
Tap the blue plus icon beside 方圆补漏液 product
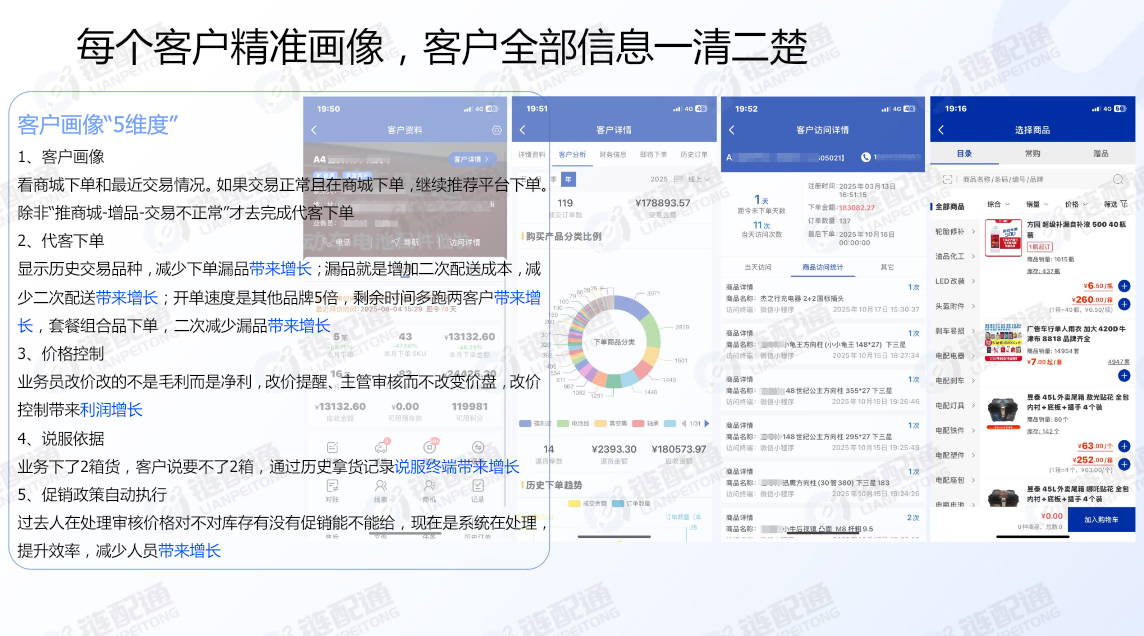[x=1124, y=286]
